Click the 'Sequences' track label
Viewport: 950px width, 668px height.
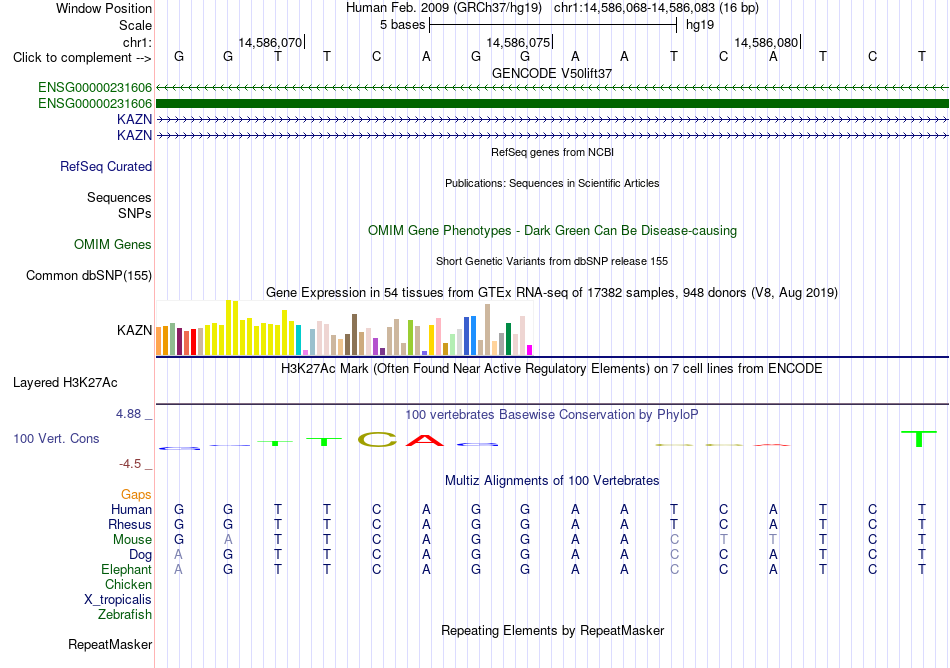[119, 197]
